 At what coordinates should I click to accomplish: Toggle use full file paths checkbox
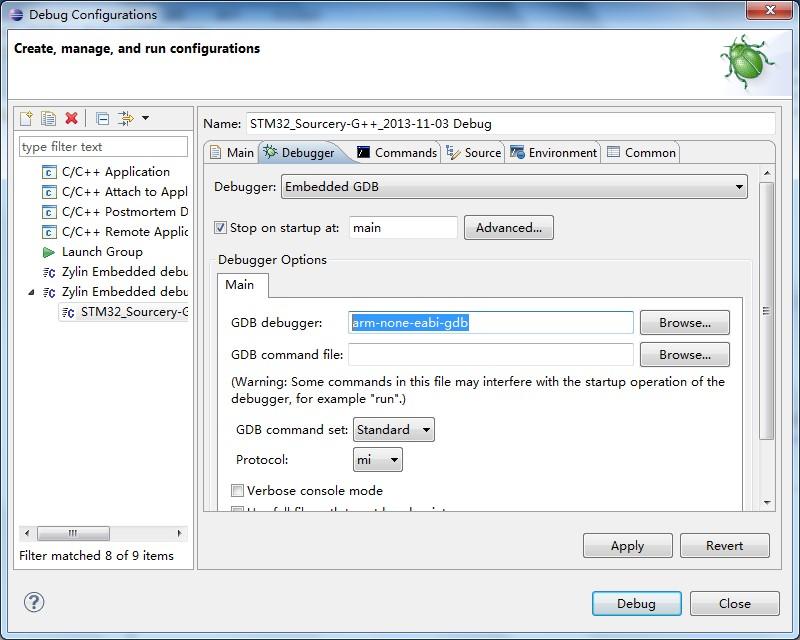click(x=238, y=512)
